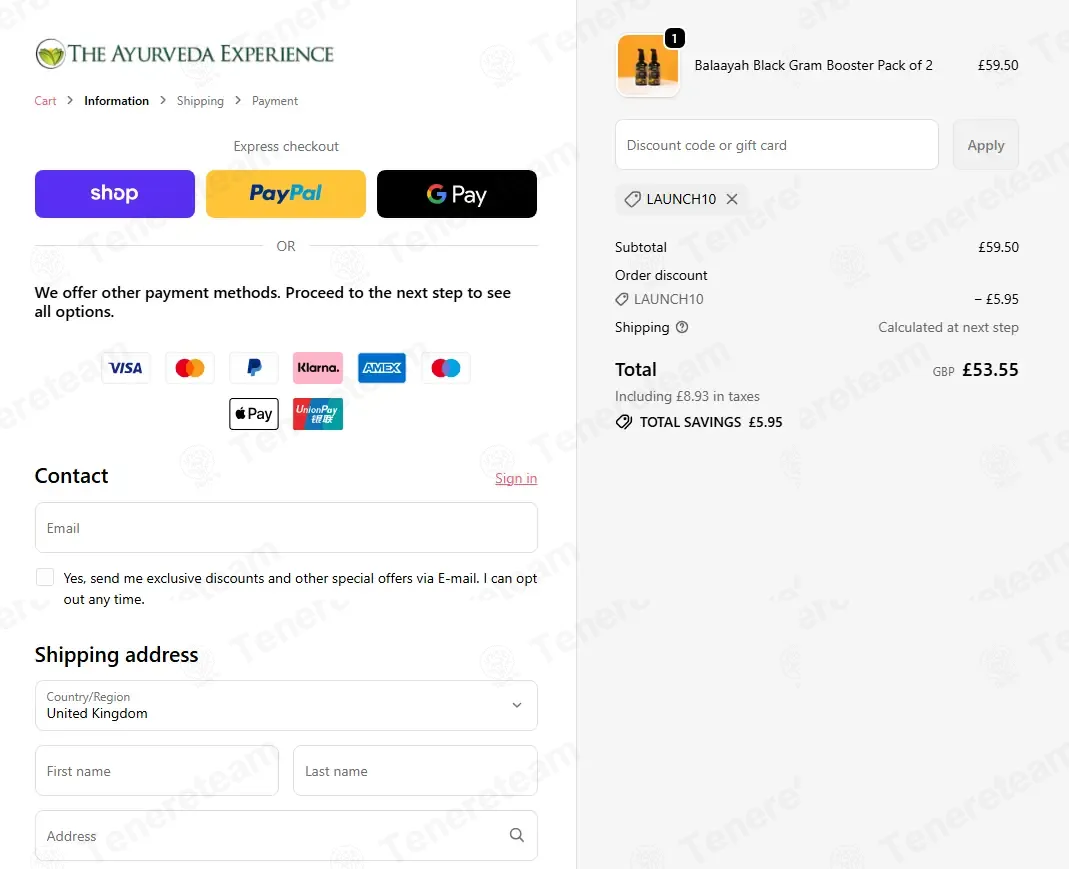Click the £53.55 total amount

click(990, 370)
